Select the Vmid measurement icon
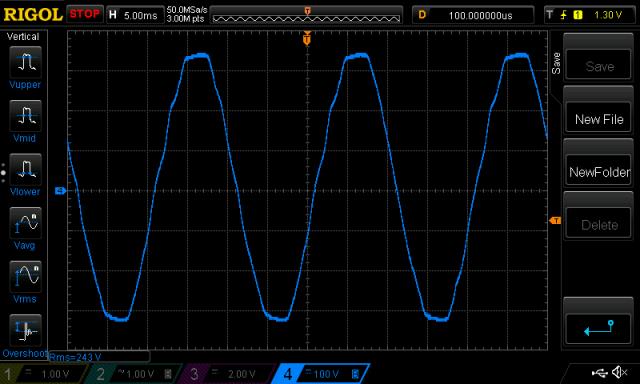The image size is (640, 384). pos(25,115)
